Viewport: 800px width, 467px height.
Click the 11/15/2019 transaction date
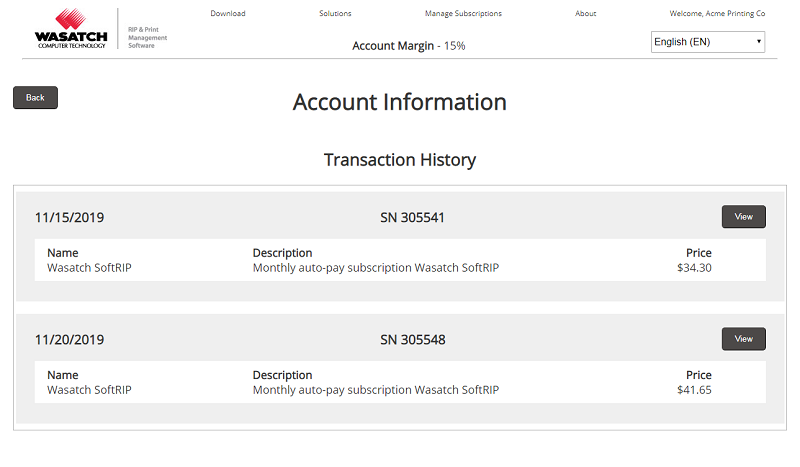(69, 218)
